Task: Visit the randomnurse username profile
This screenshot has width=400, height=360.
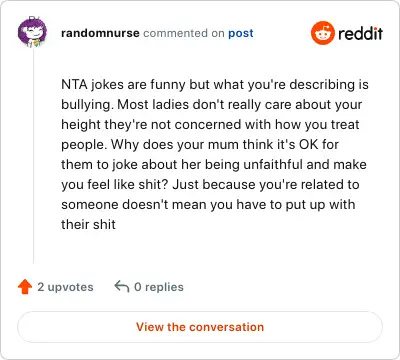Action: [100, 33]
